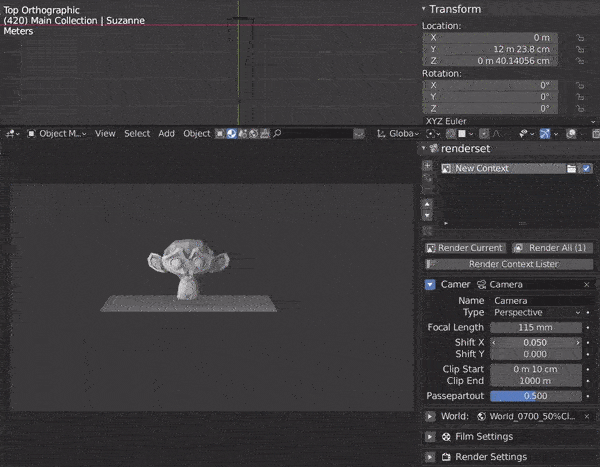Open the XYZ Euler rotation mode dropdown

pyautogui.click(x=510, y=121)
